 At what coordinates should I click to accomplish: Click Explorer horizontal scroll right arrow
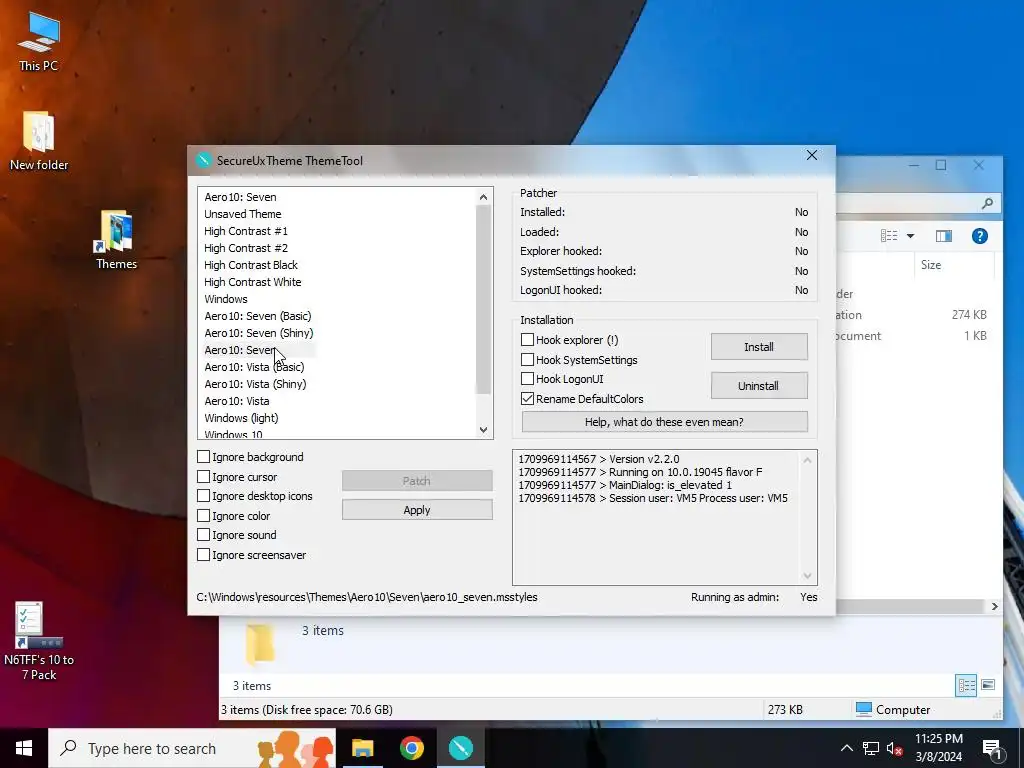[x=995, y=607]
